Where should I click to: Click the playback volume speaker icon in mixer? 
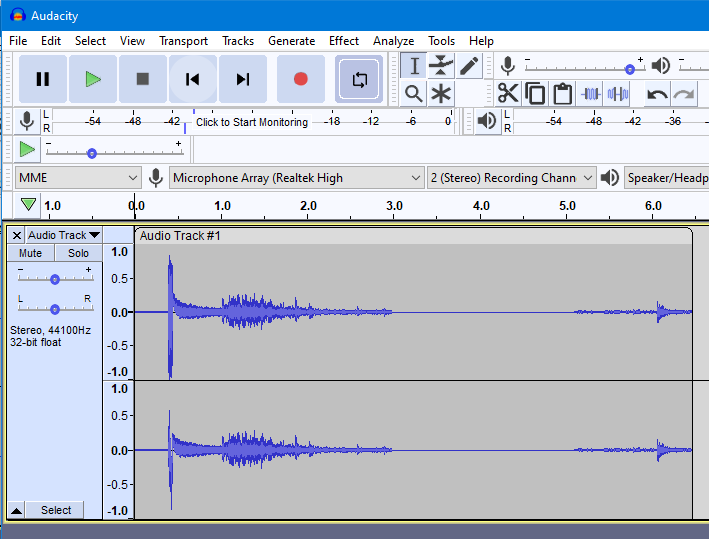[x=661, y=66]
